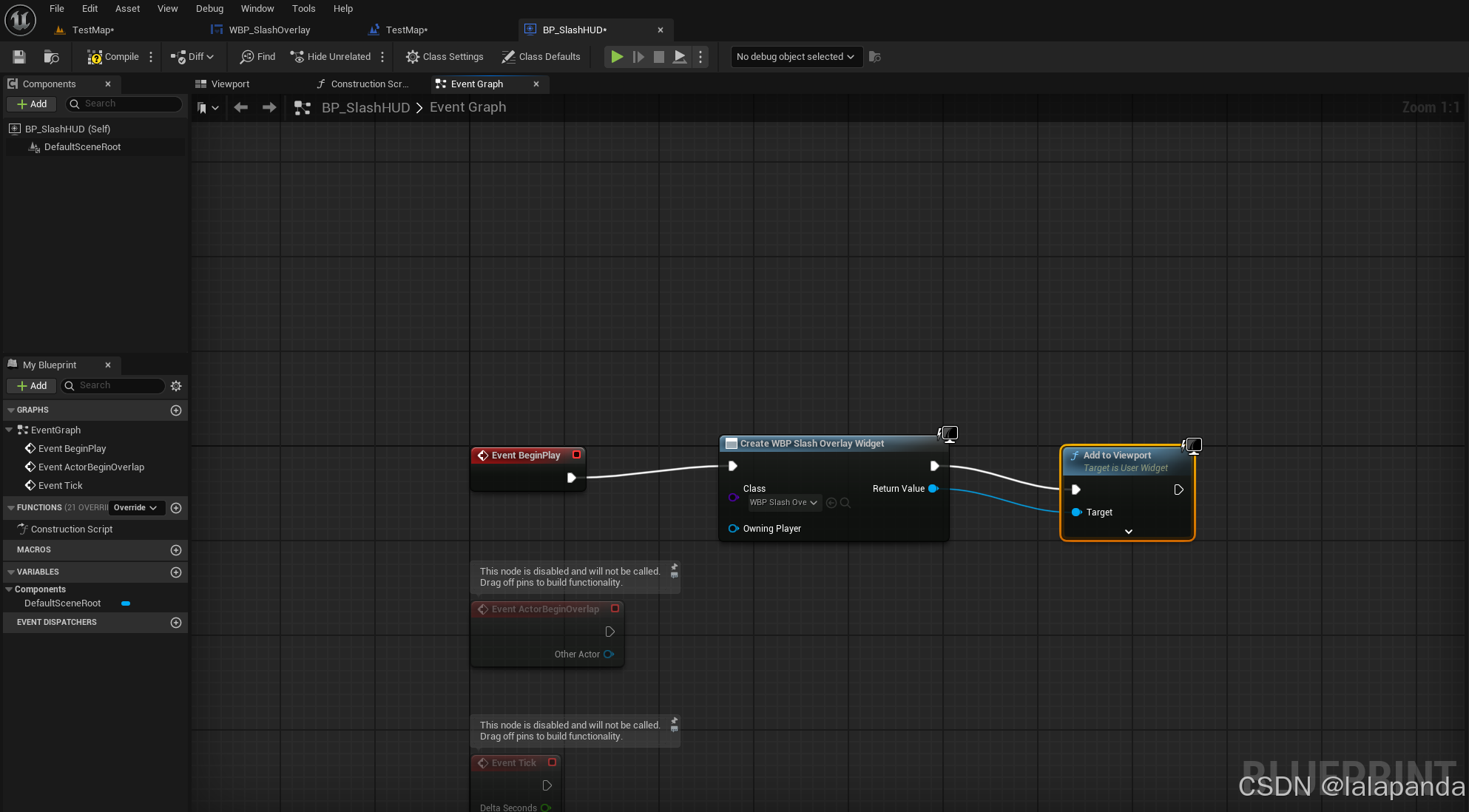
Task: Open the functions Override dropdown
Action: coord(135,508)
